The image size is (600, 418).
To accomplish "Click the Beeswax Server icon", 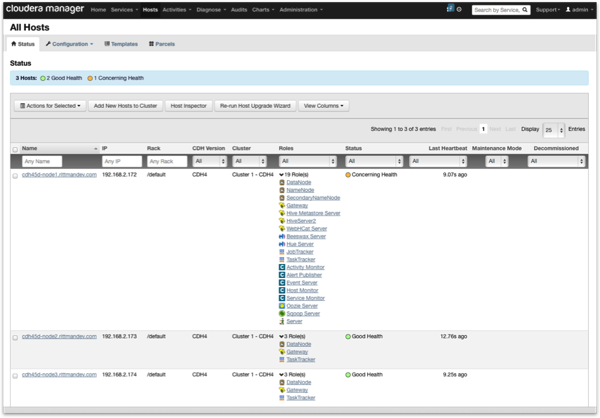I will [282, 236].
